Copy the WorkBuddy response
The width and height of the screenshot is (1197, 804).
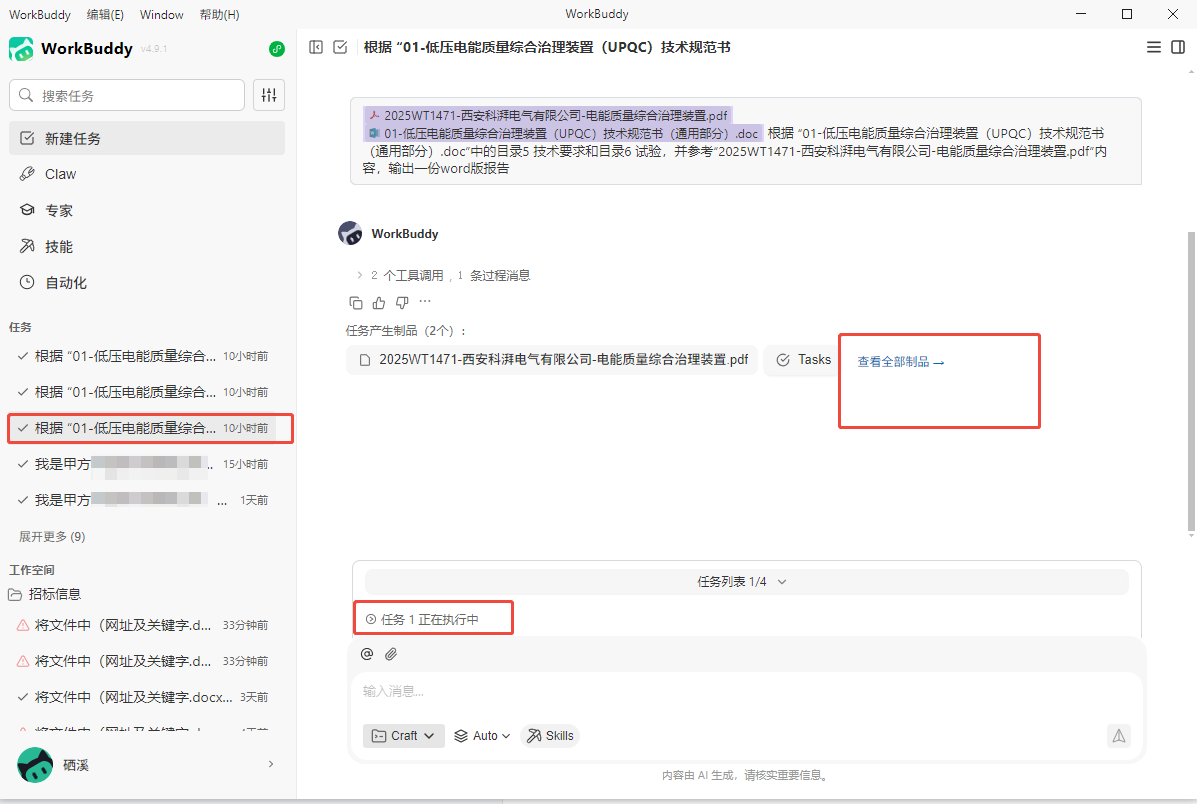click(x=356, y=303)
